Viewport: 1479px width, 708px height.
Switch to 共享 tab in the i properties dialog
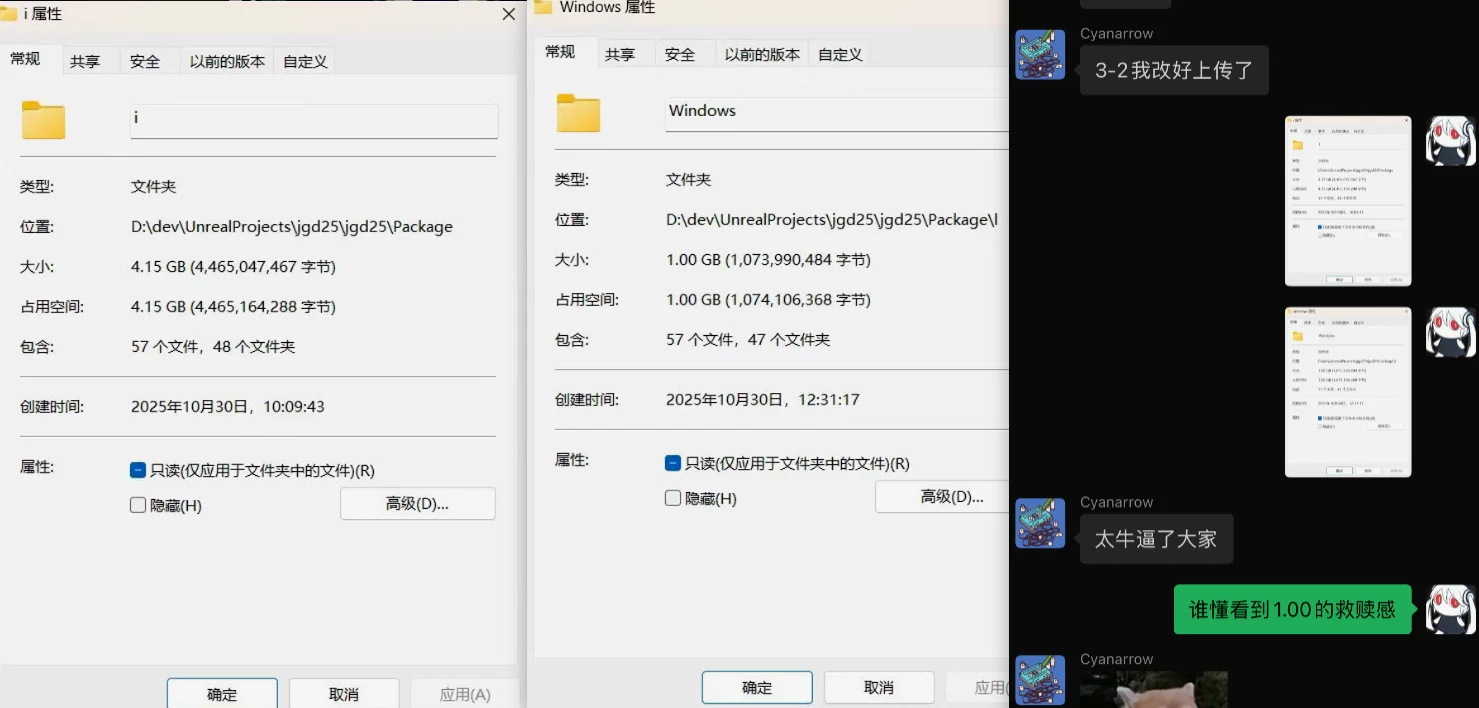tap(85, 61)
